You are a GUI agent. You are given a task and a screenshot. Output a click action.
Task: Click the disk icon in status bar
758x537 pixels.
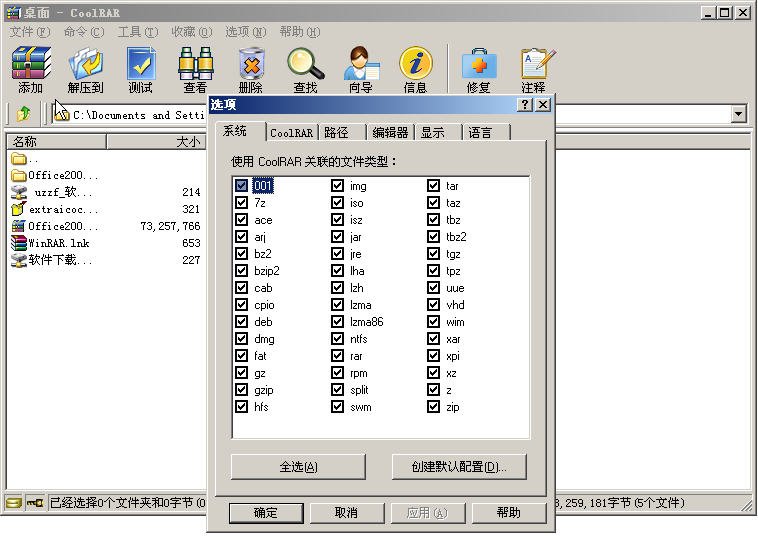coord(14,503)
